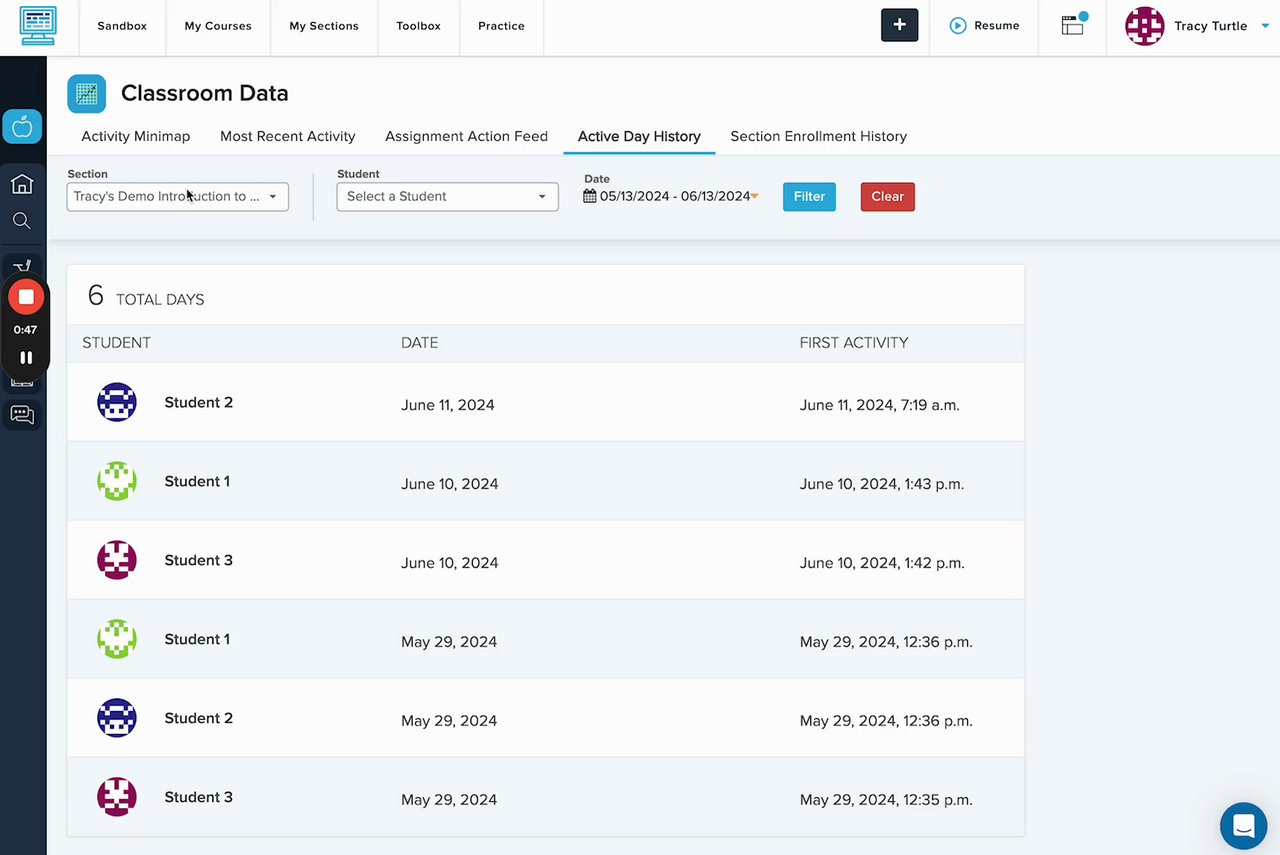Go to the home icon in sidebar
This screenshot has width=1280, height=855.
tap(22, 184)
